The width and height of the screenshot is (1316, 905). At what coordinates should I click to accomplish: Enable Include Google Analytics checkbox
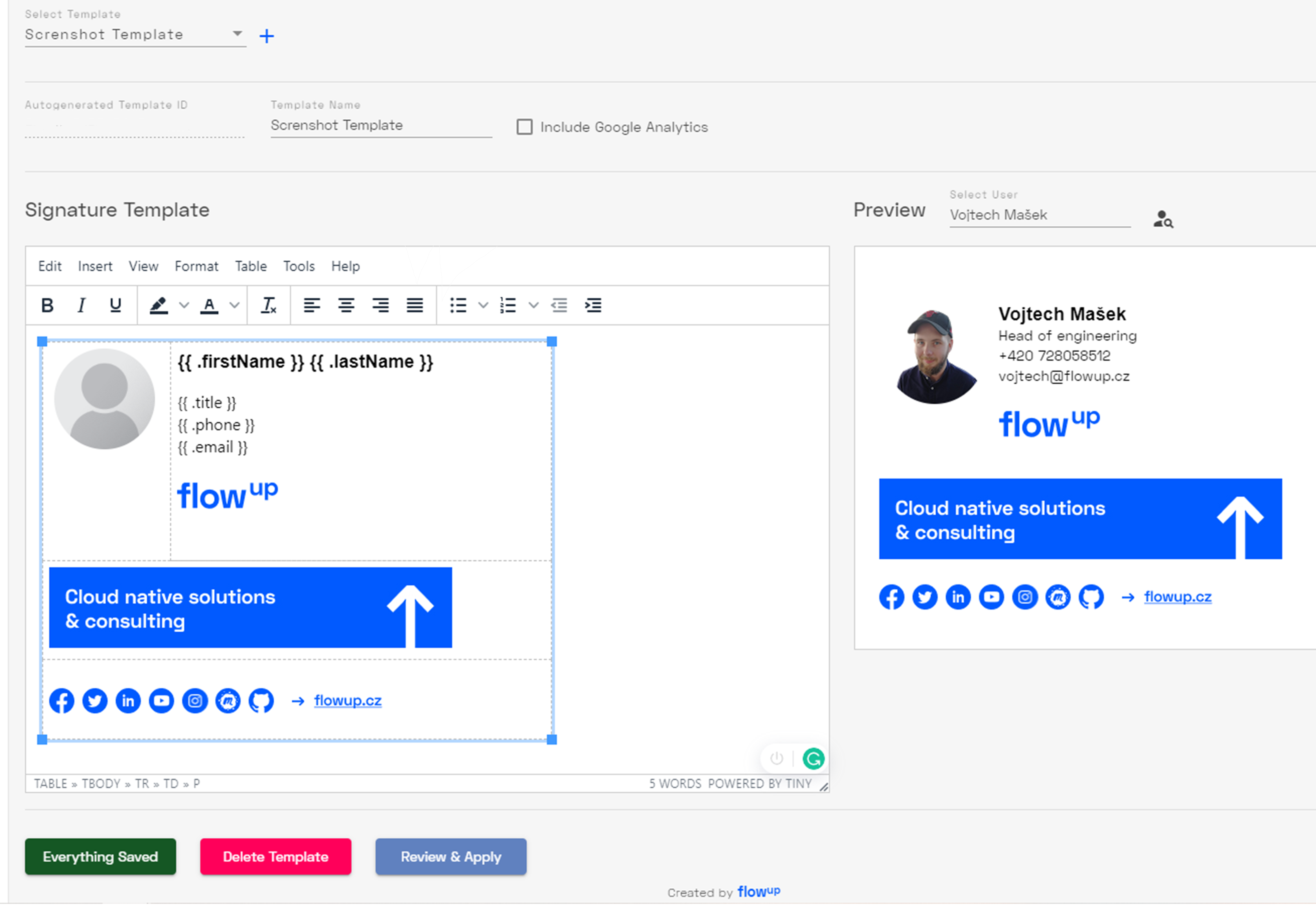click(524, 127)
